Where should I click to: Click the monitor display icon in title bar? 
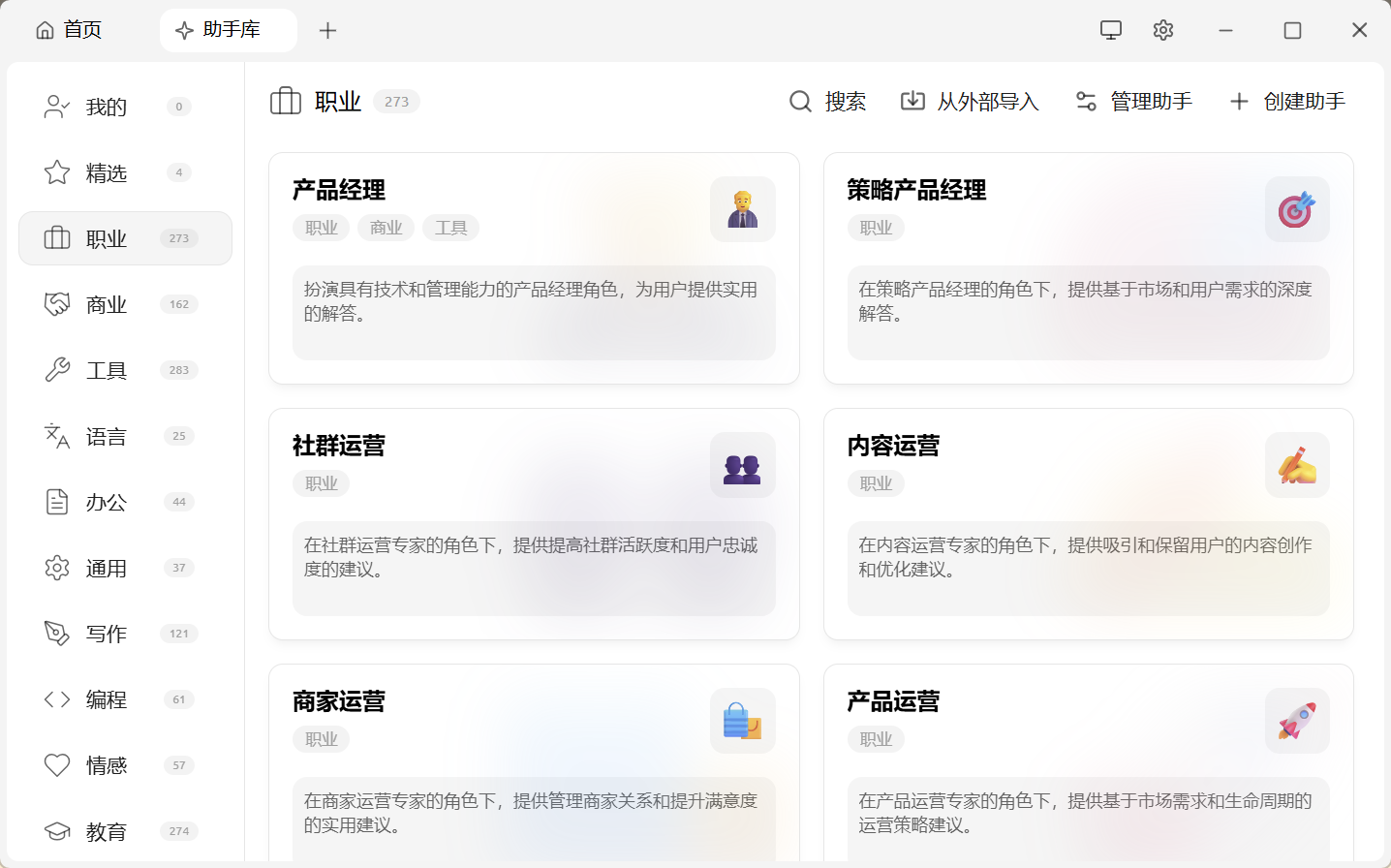tap(1111, 30)
